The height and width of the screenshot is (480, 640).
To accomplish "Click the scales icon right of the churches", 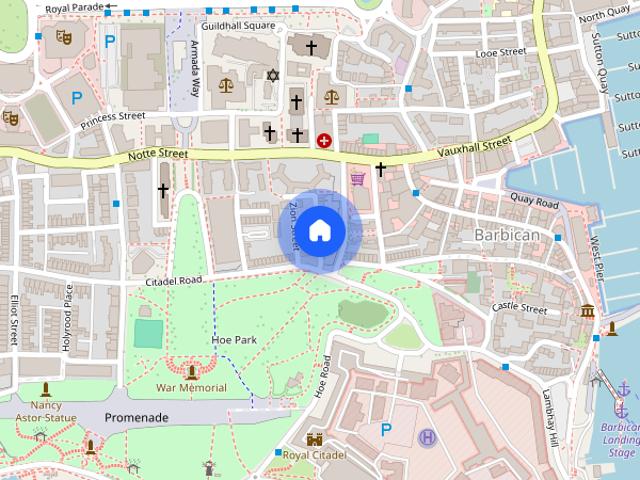I will click(331, 97).
